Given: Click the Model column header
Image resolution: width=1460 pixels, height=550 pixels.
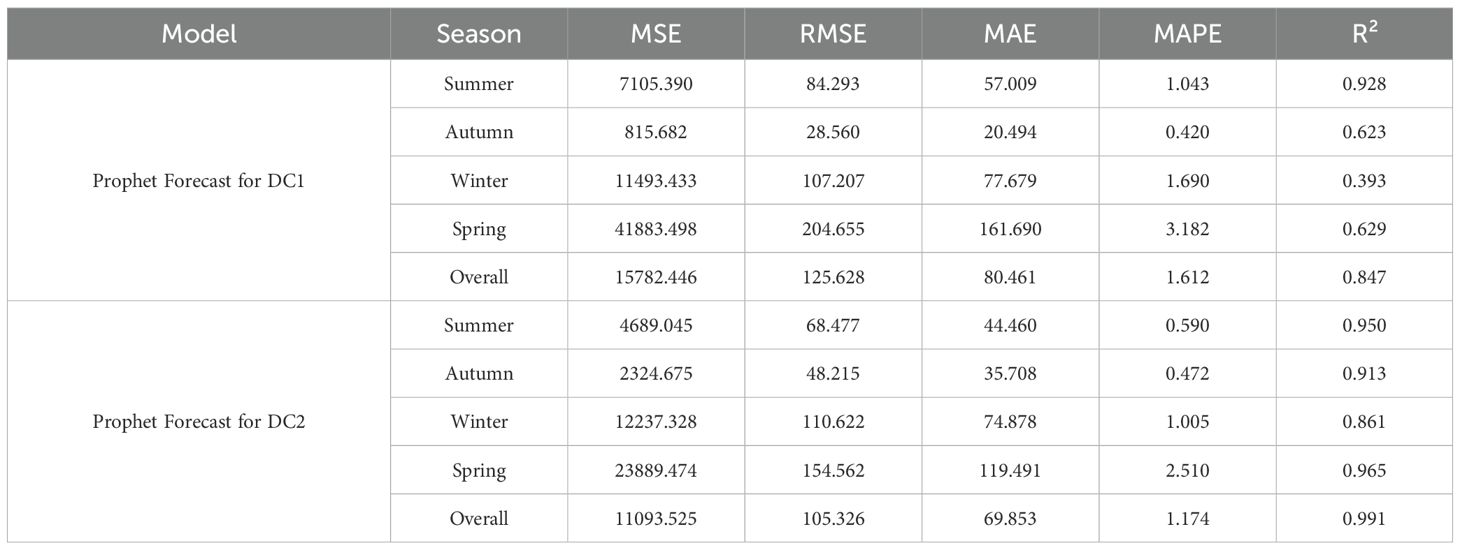Looking at the screenshot, I should pyautogui.click(x=199, y=34).
